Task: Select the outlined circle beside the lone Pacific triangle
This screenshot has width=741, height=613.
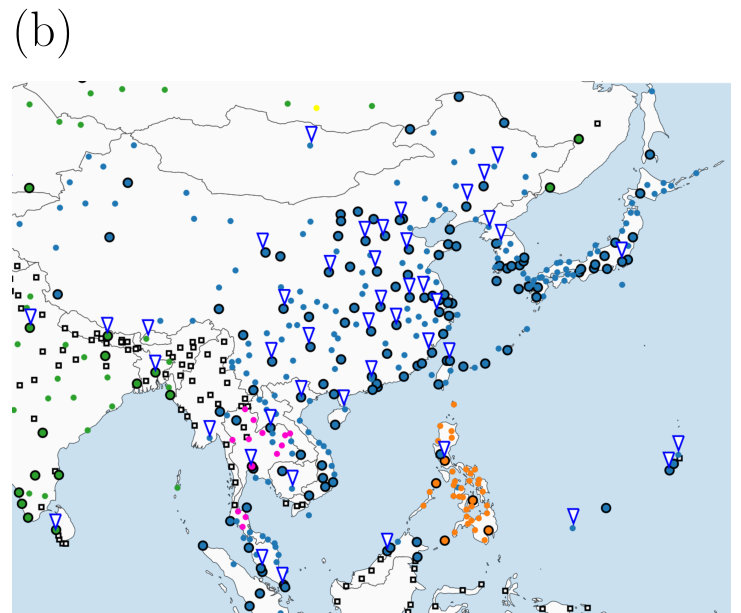Action: pos(606,508)
